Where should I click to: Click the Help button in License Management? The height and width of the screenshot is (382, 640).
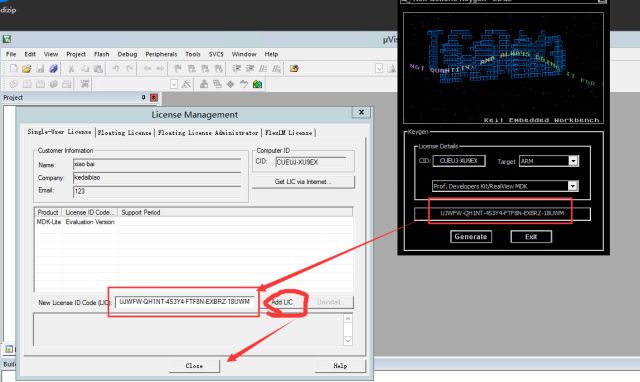[x=340, y=366]
